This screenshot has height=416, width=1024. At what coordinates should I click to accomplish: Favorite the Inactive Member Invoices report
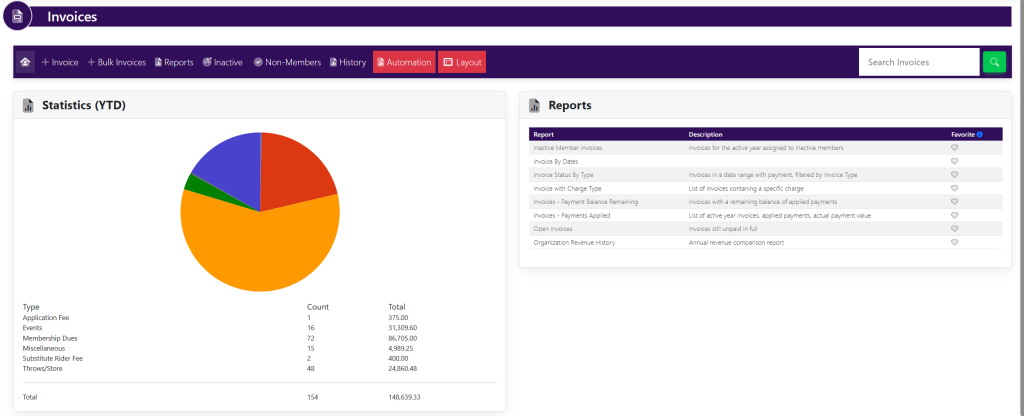[954, 148]
